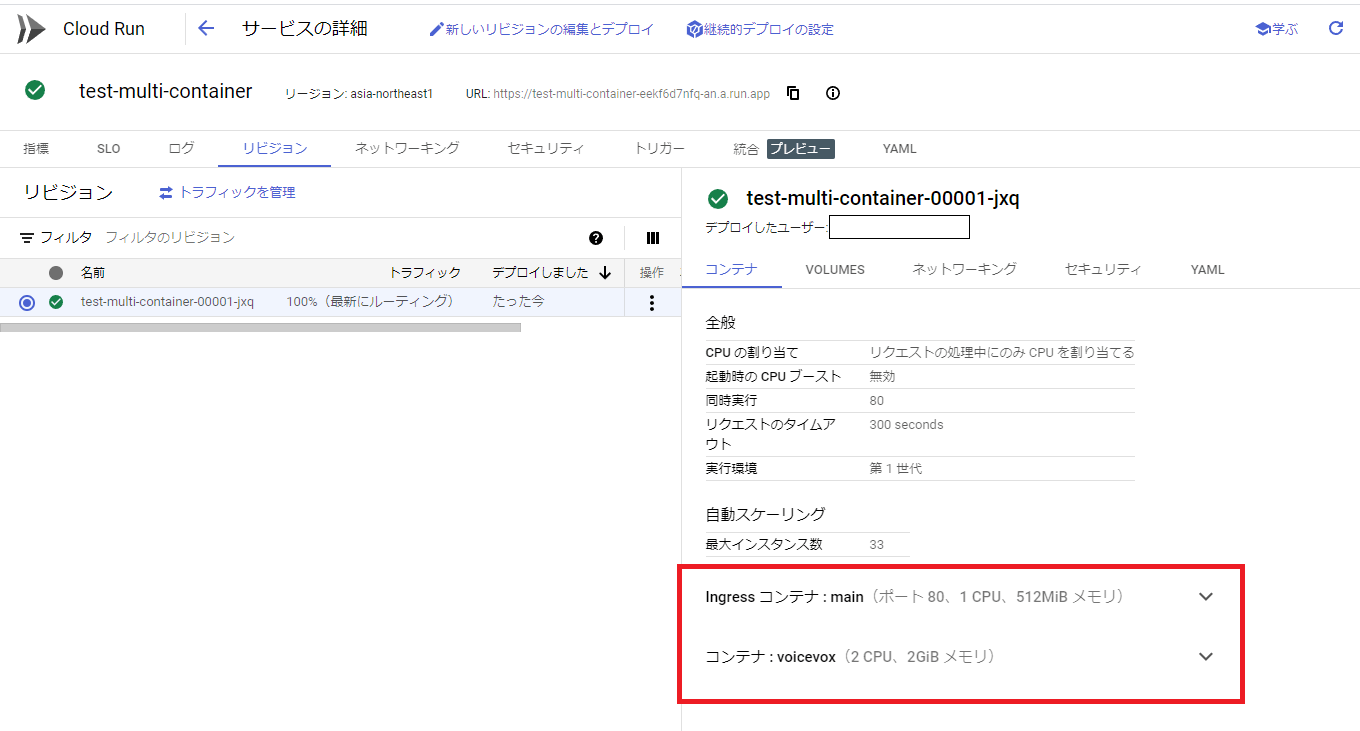Copy the service URL with copy icon

[x=793, y=93]
